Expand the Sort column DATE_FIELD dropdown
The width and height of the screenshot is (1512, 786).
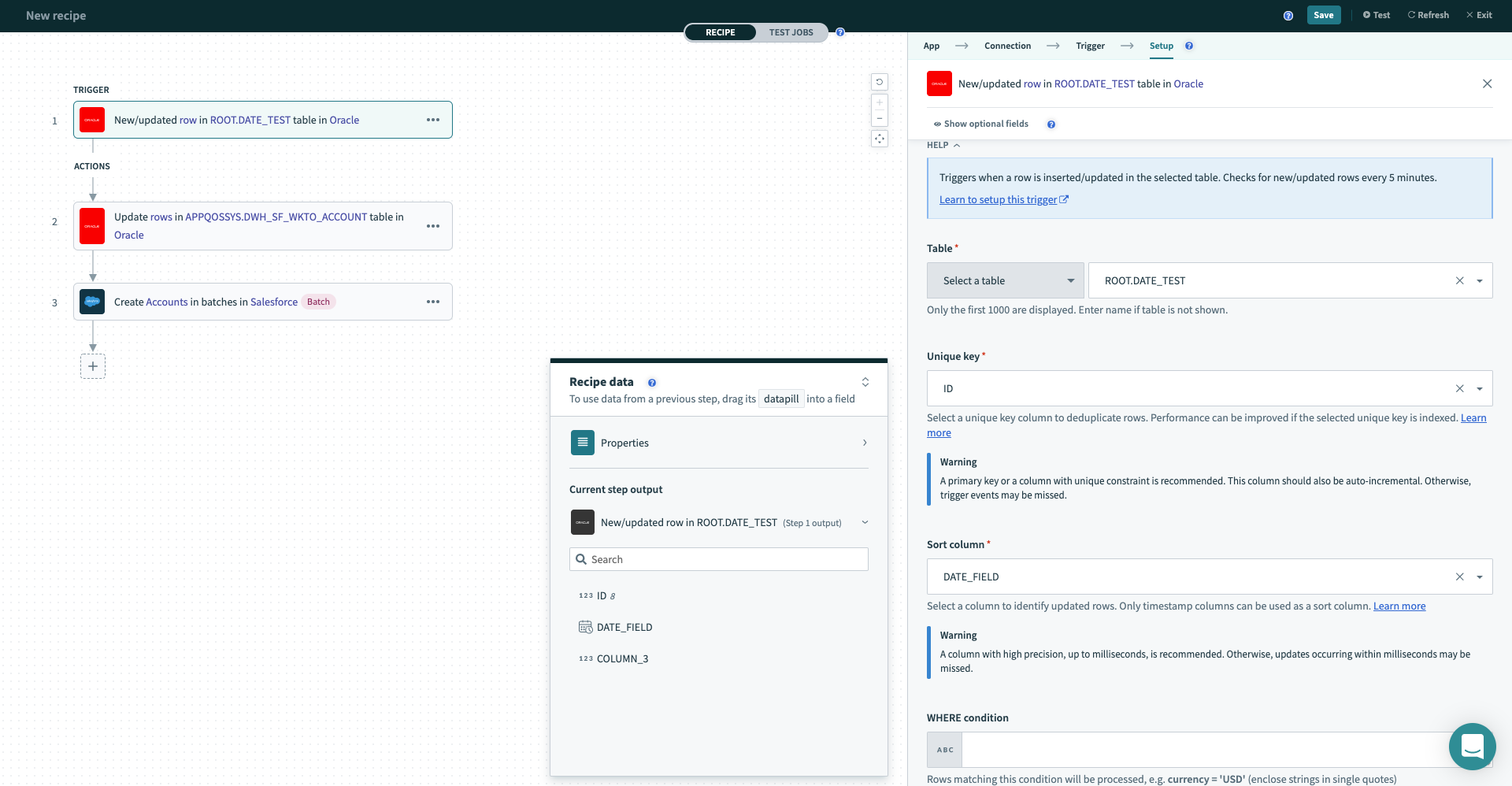click(x=1480, y=577)
